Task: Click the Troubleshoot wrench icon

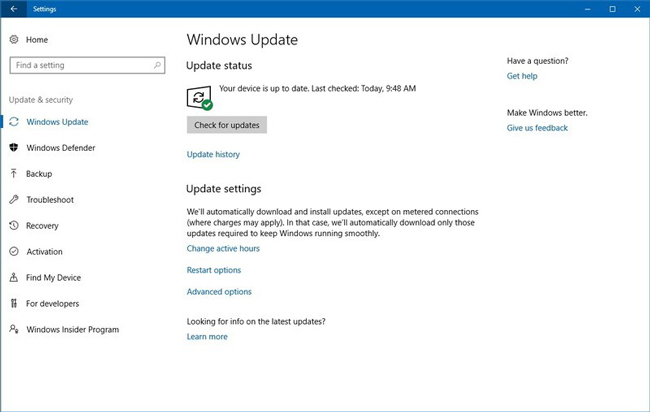Action: click(14, 199)
